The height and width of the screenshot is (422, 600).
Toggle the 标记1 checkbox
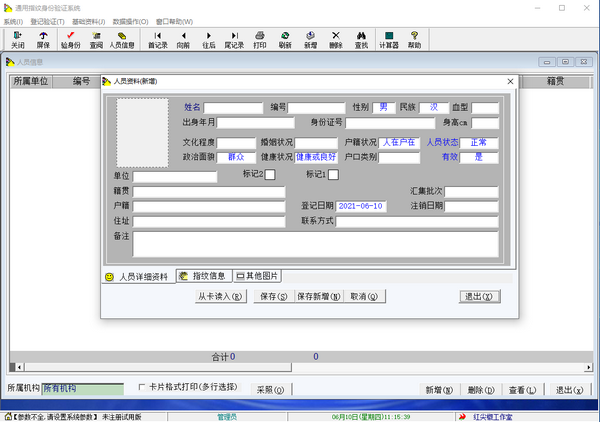[x=333, y=175]
